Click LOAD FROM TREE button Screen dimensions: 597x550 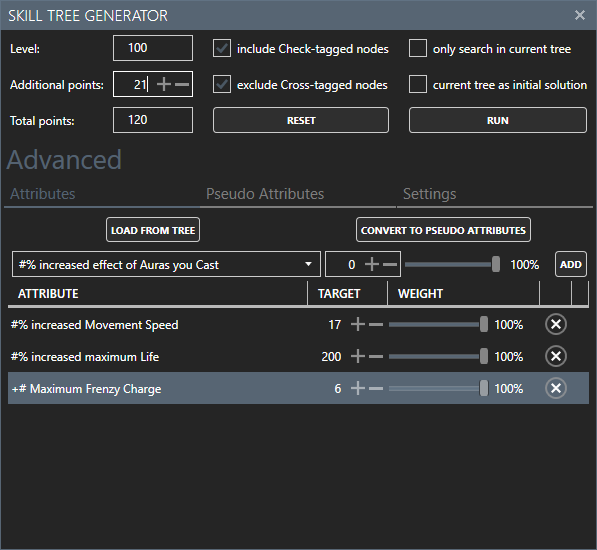[153, 230]
